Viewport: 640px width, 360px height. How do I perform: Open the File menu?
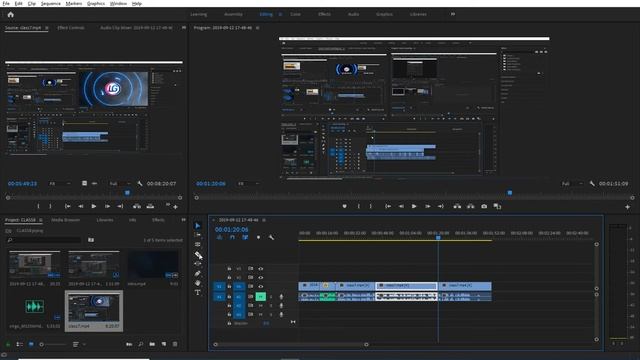coord(6,3)
